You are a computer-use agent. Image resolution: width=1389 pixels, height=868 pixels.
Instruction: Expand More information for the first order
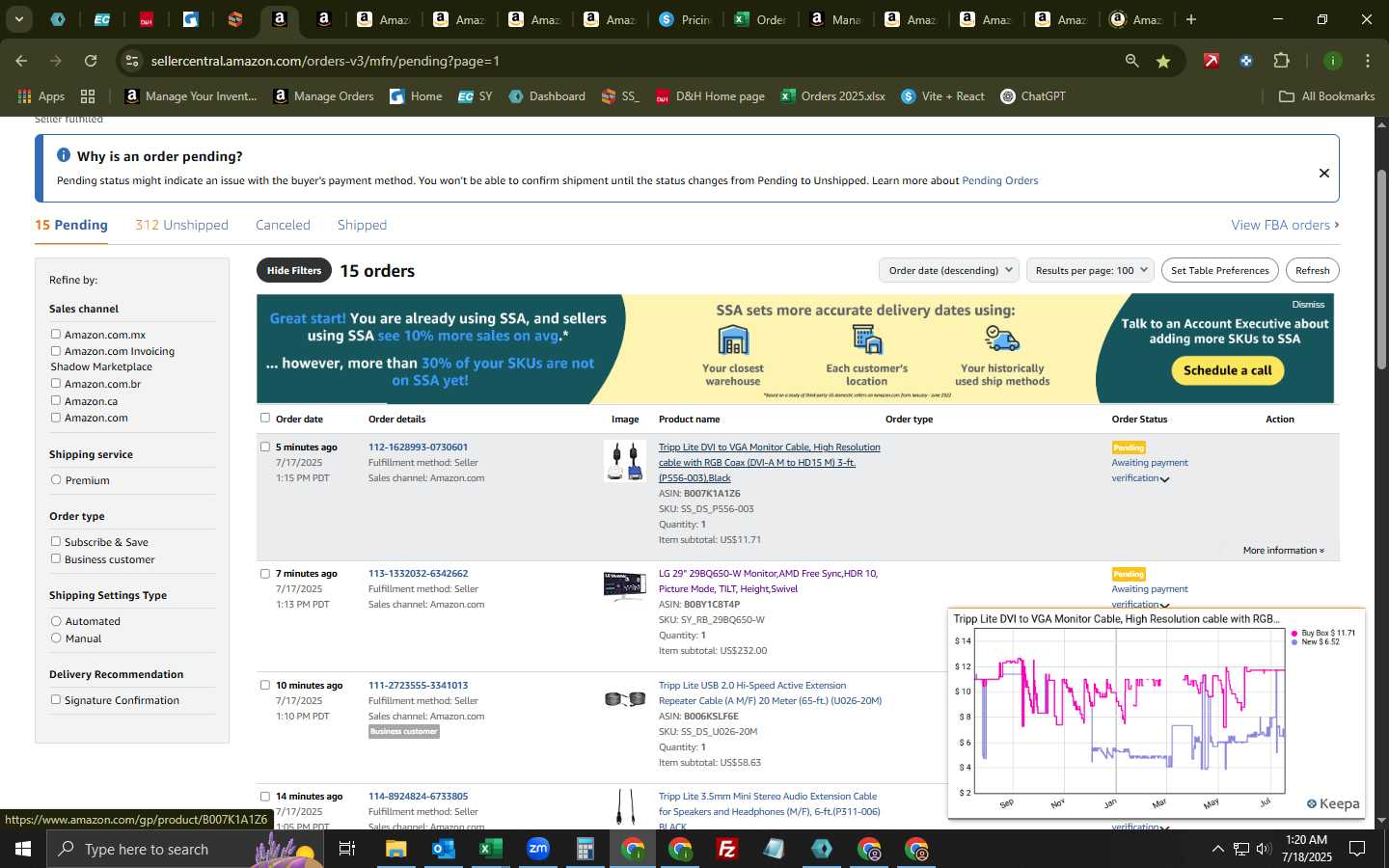point(1283,551)
